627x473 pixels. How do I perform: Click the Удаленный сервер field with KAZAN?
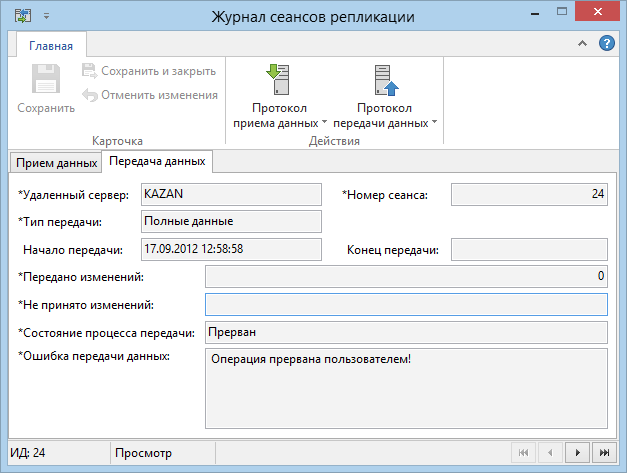coord(231,194)
